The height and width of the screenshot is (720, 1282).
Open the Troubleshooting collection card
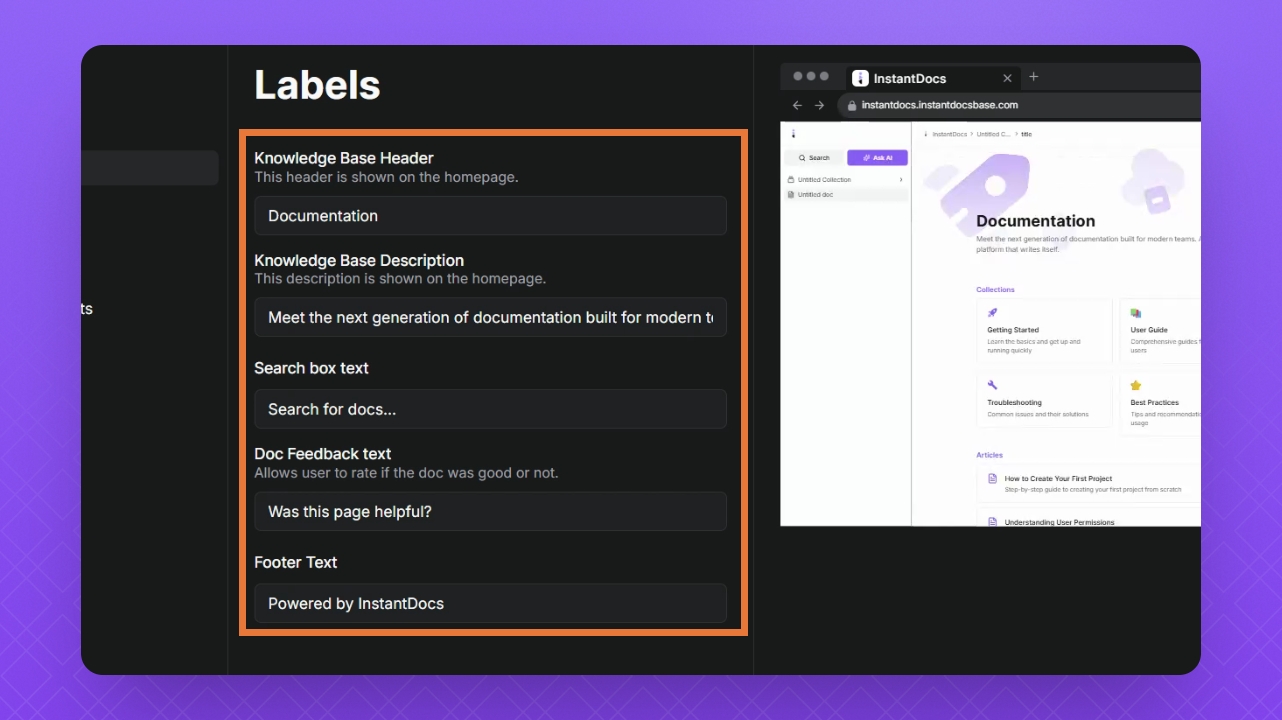[x=1044, y=400]
